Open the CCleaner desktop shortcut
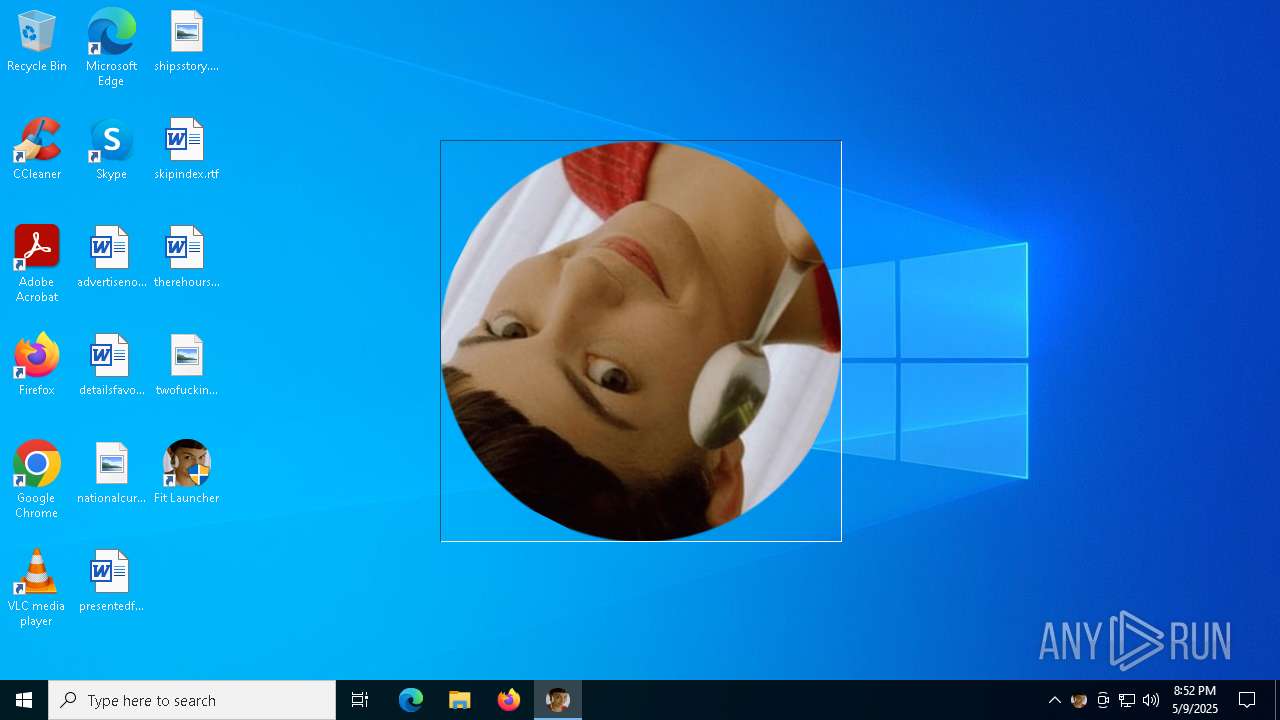Image resolution: width=1280 pixels, height=720 pixels. 37,150
